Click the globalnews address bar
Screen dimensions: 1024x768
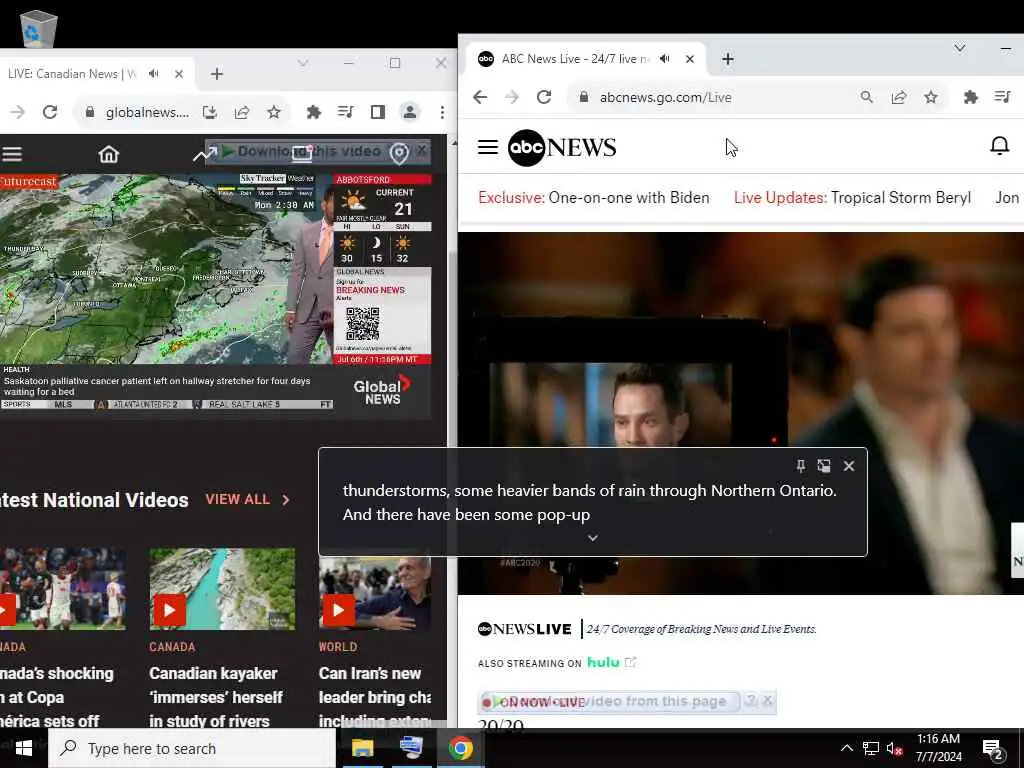147,112
